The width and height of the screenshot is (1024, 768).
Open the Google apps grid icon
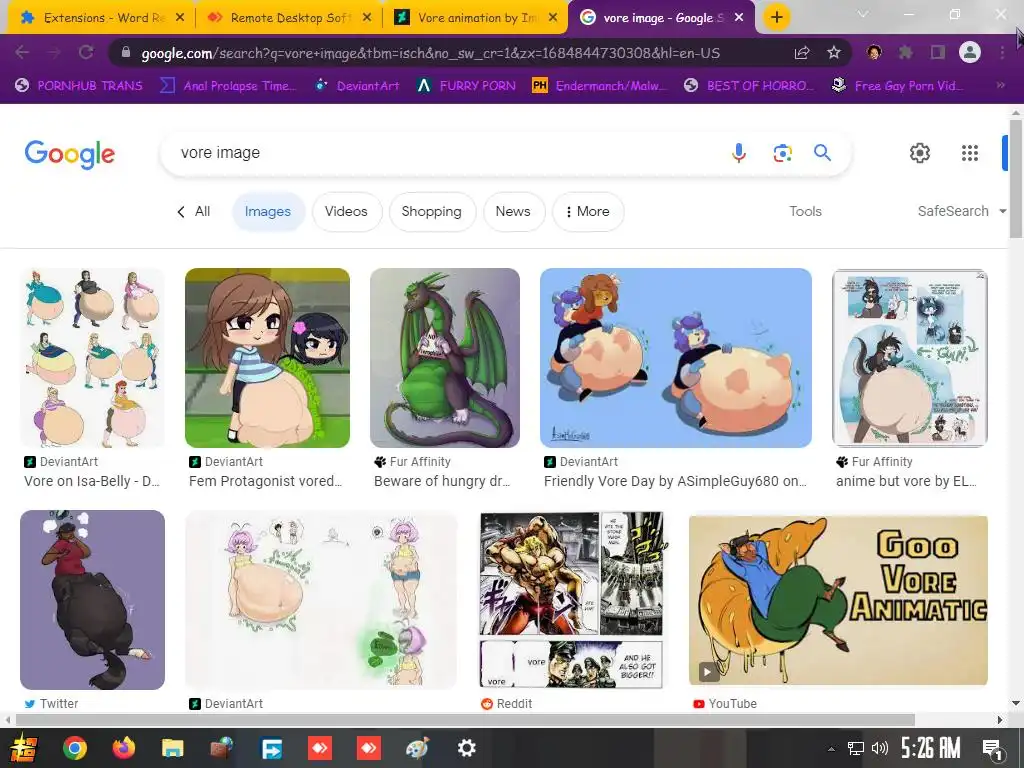pyautogui.click(x=970, y=153)
